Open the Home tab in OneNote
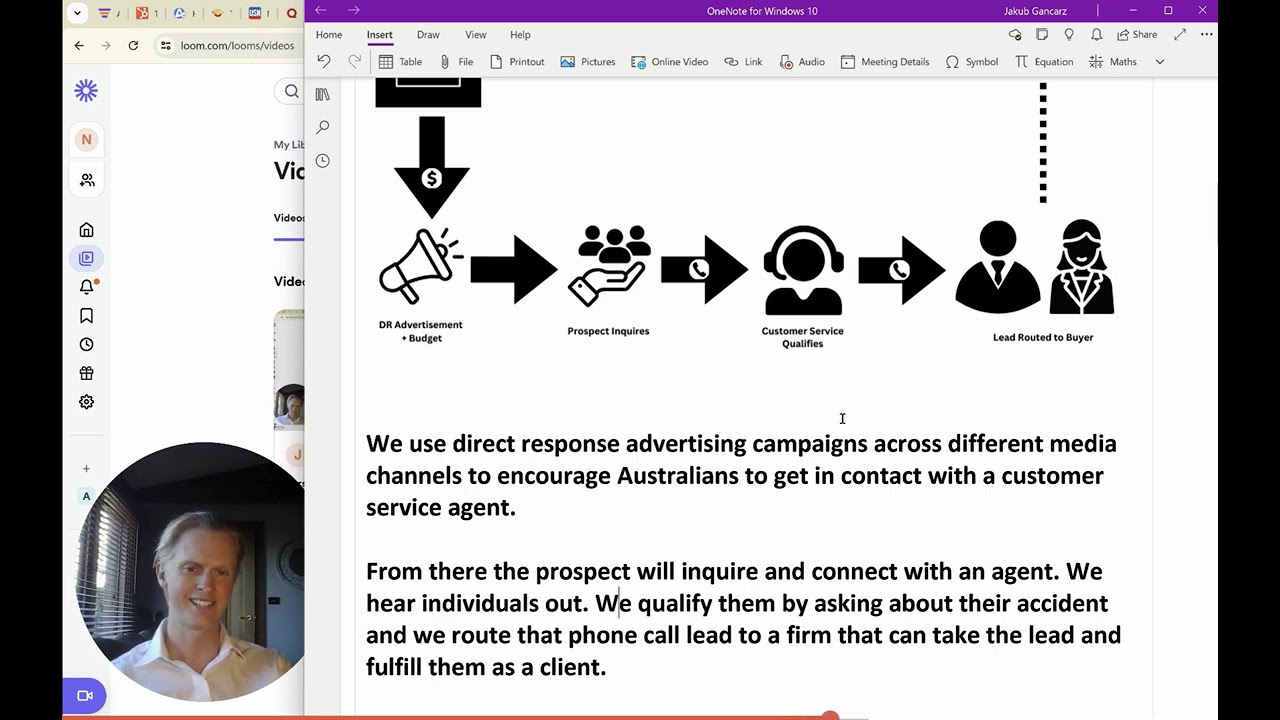The image size is (1280, 720). (x=329, y=34)
